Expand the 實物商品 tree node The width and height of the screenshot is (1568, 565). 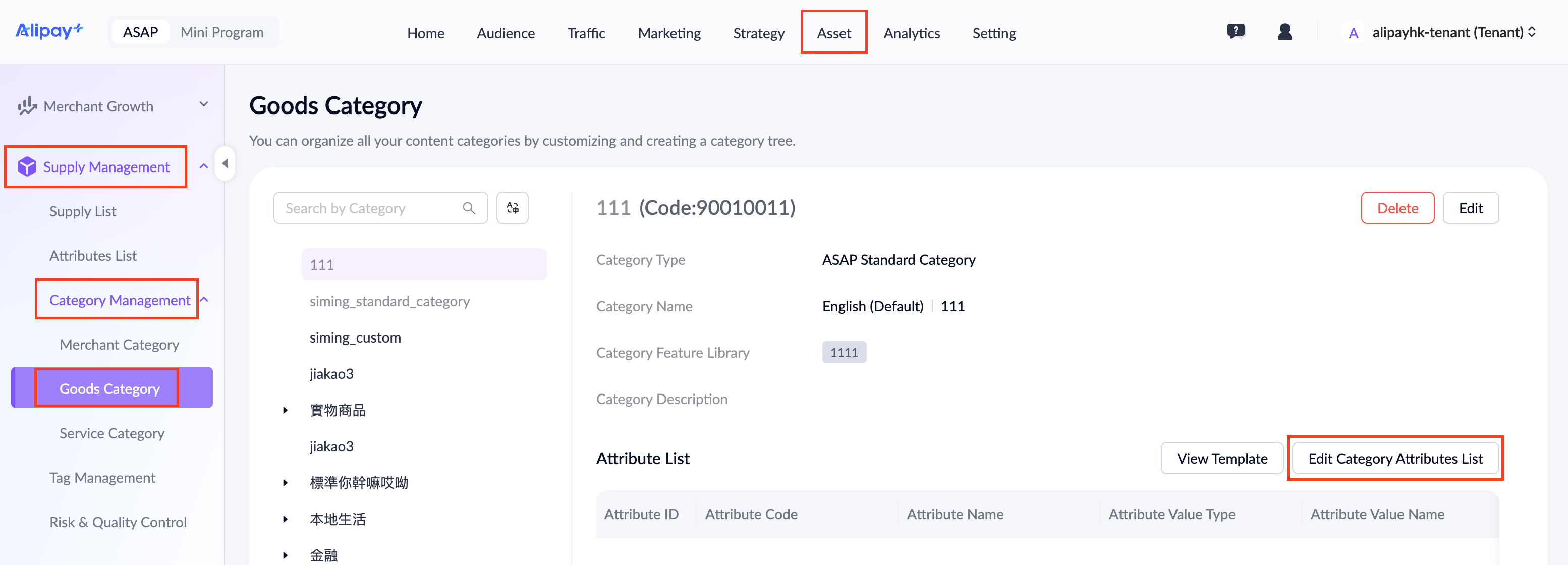click(285, 410)
